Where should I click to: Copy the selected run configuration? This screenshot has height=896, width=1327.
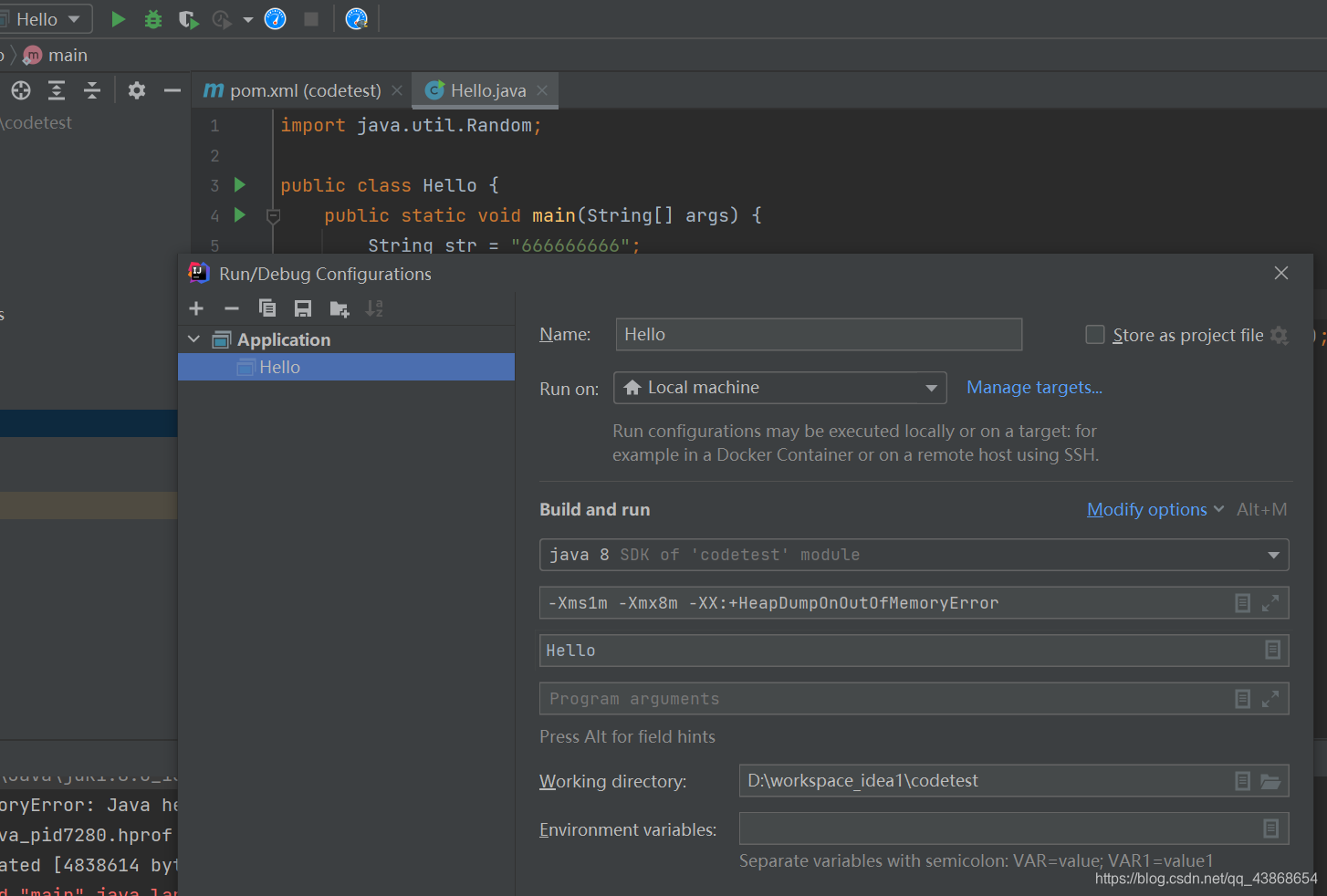(x=267, y=308)
